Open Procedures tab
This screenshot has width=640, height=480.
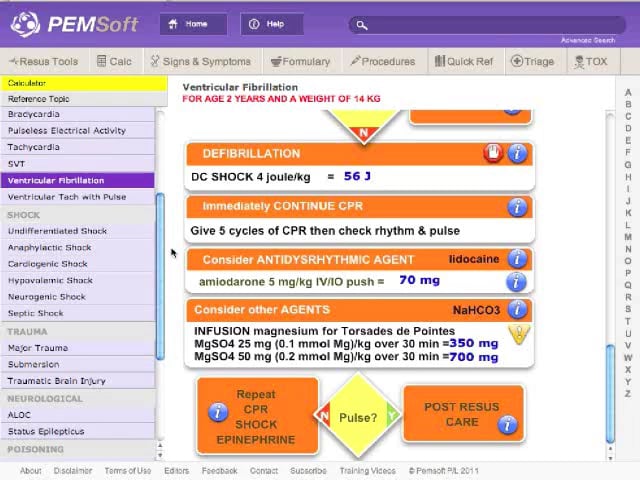384,62
